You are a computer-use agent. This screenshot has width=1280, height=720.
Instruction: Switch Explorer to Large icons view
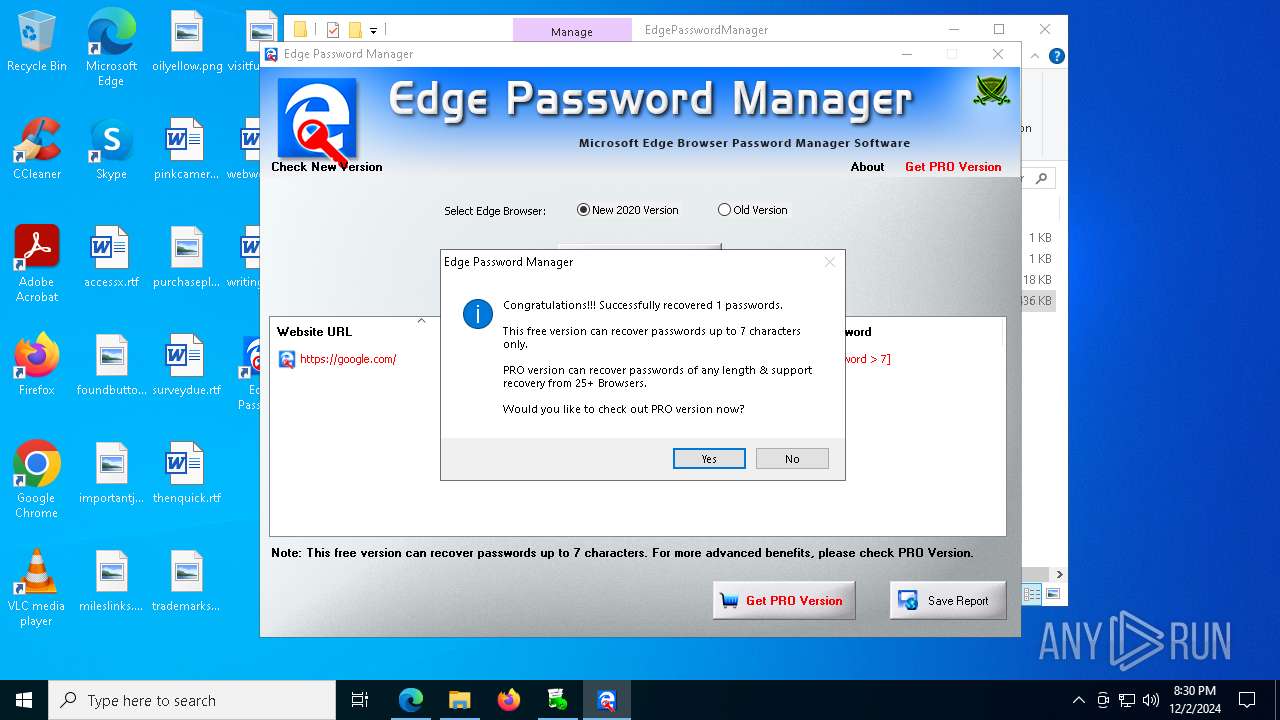click(1052, 594)
